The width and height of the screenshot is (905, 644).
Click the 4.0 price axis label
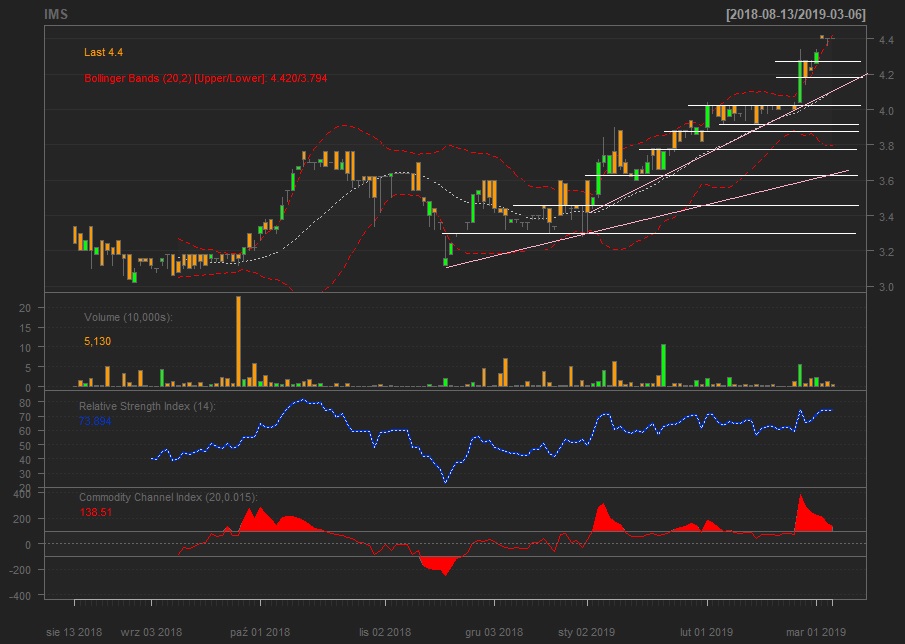[886, 111]
